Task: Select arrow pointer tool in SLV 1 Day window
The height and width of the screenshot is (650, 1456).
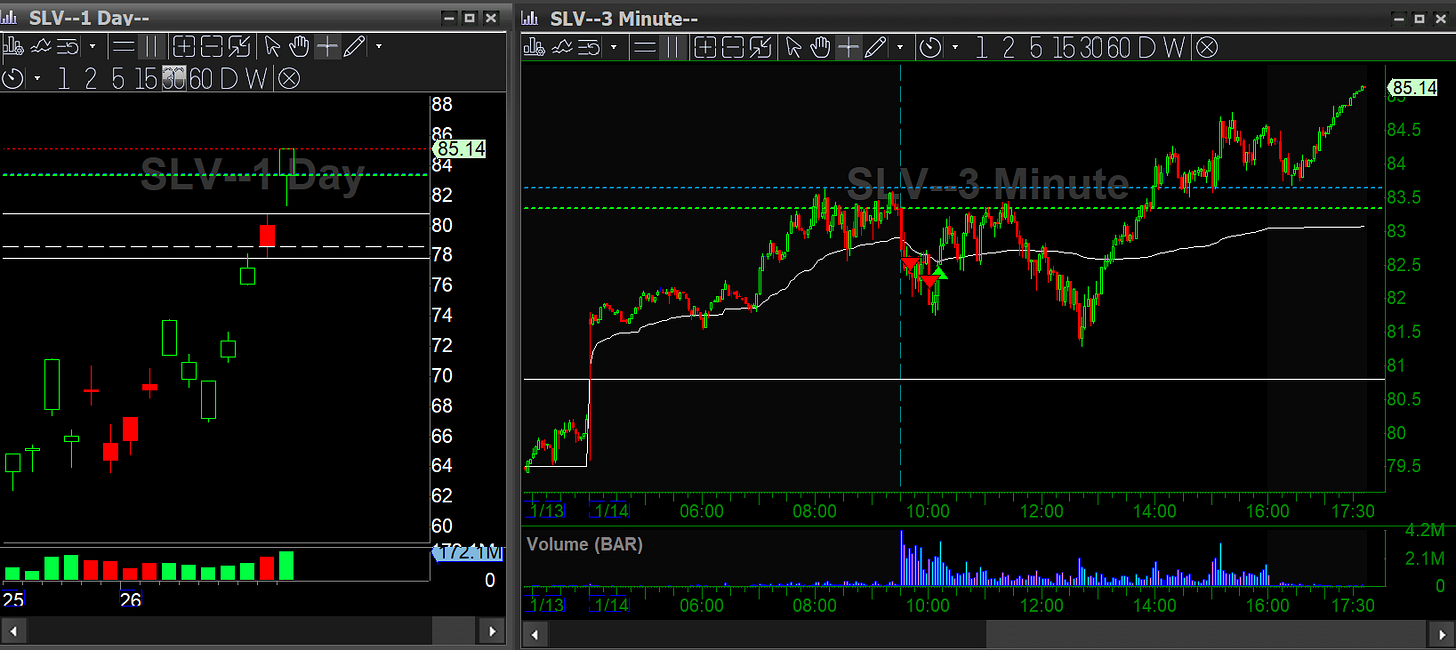Action: coord(271,46)
